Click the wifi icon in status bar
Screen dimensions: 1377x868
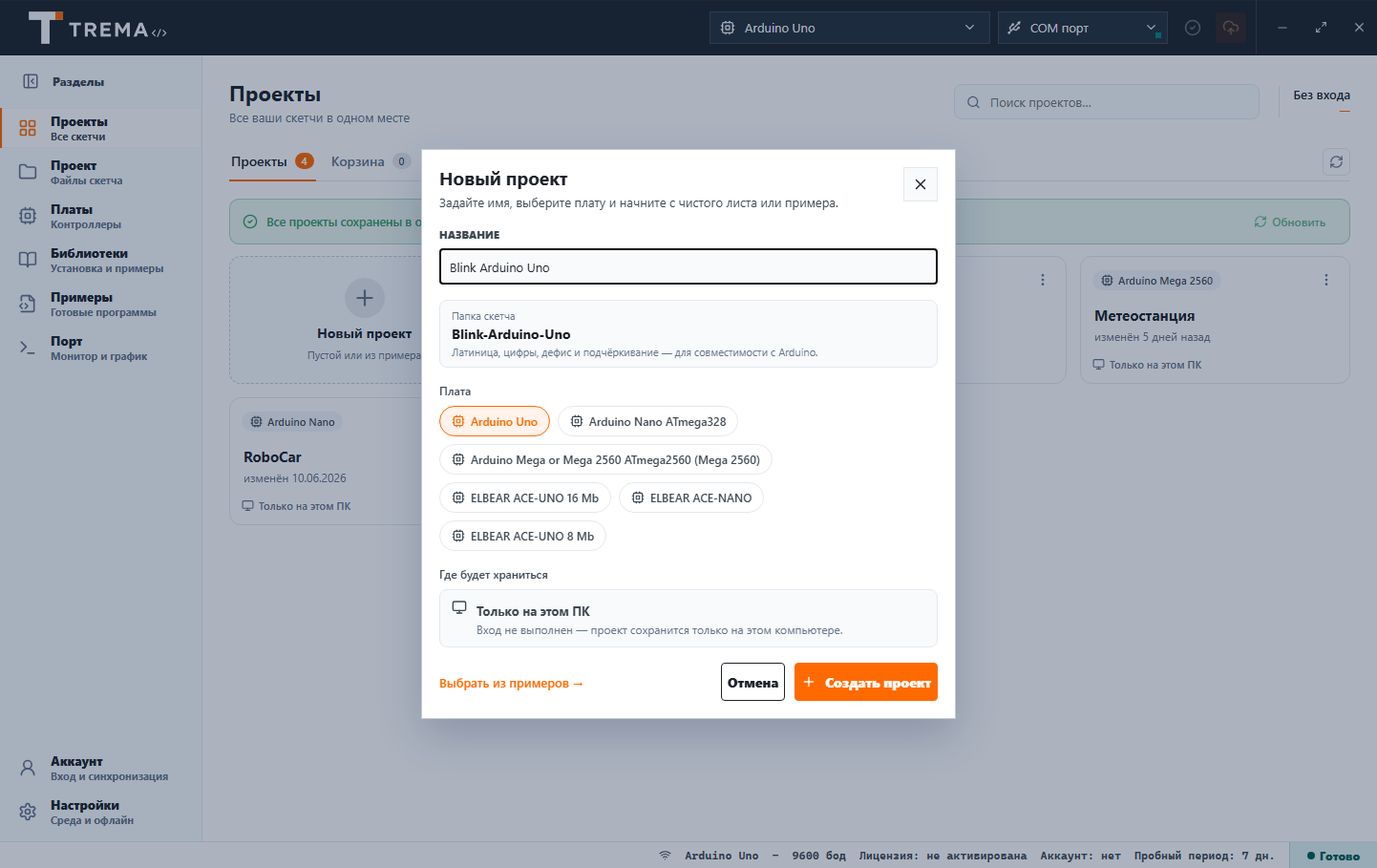(x=665, y=856)
